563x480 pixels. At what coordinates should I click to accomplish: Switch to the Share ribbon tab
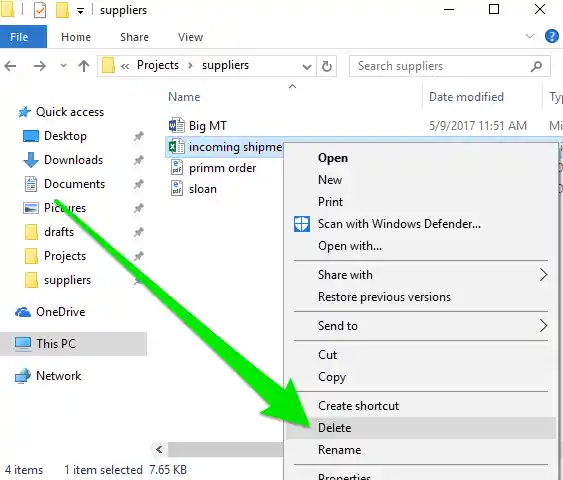134,37
